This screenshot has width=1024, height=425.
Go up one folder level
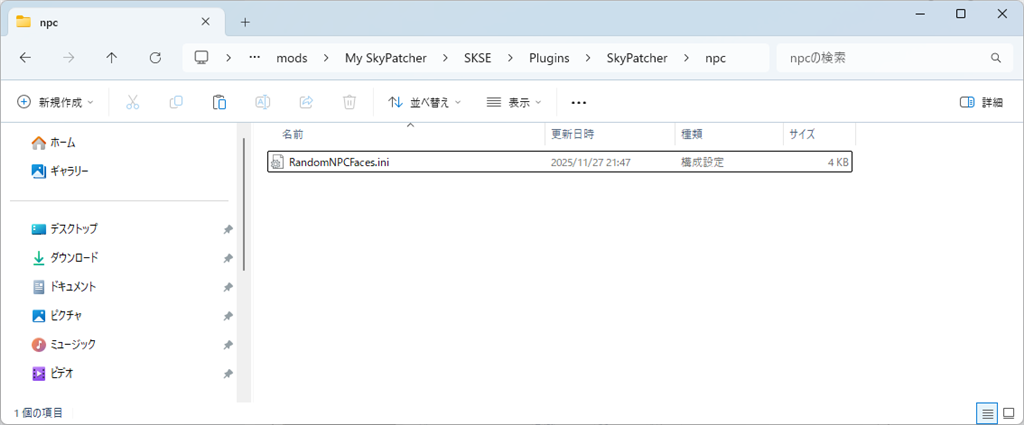(111, 58)
